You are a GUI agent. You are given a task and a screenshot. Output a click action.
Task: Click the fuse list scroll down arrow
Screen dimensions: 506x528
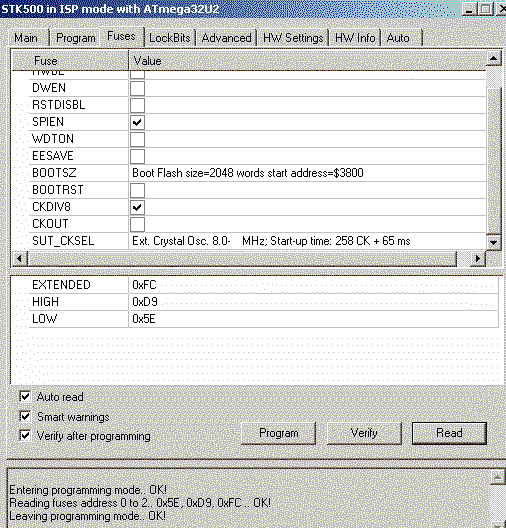point(494,242)
